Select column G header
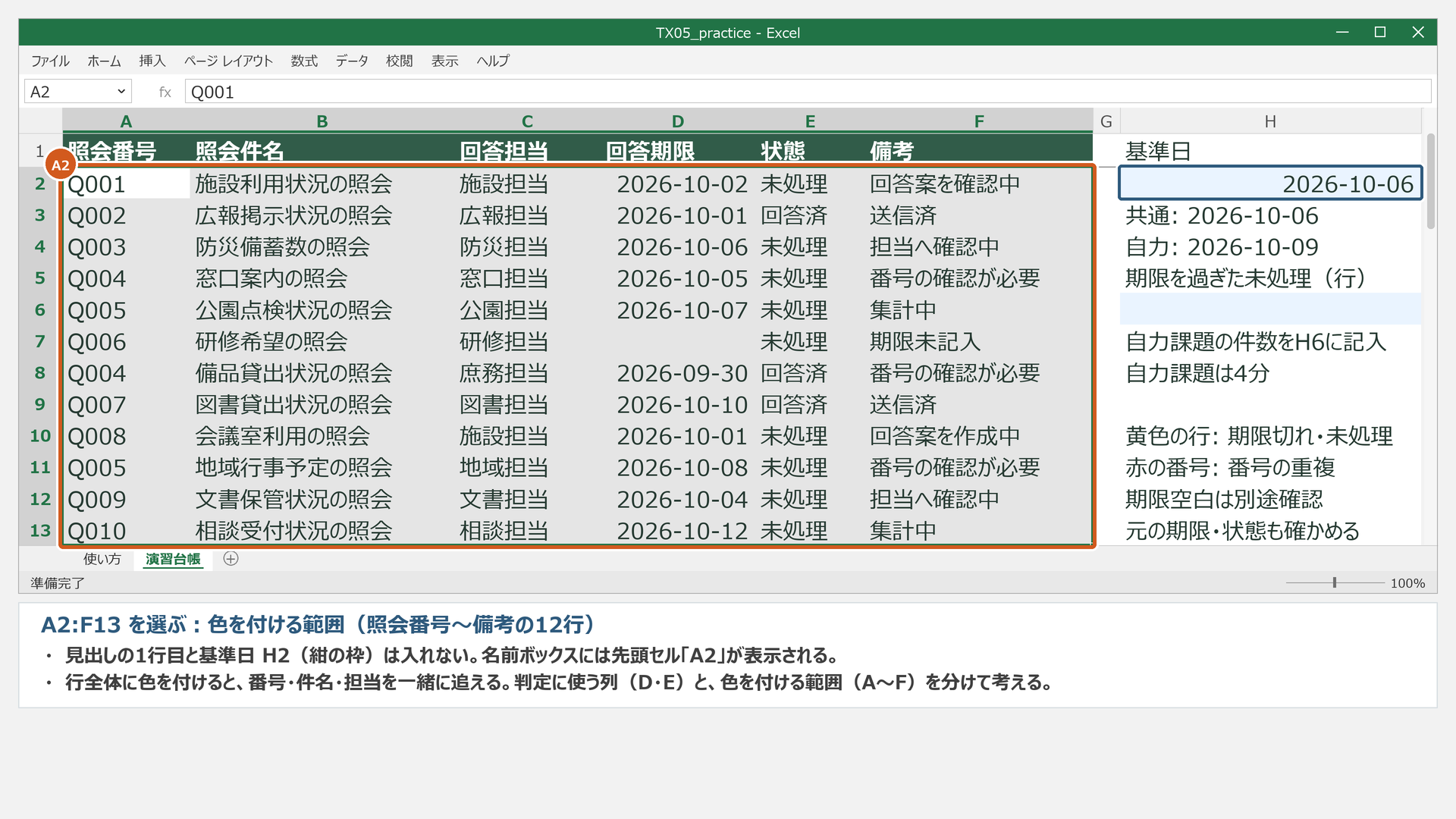The image size is (1456, 819). point(1106,121)
